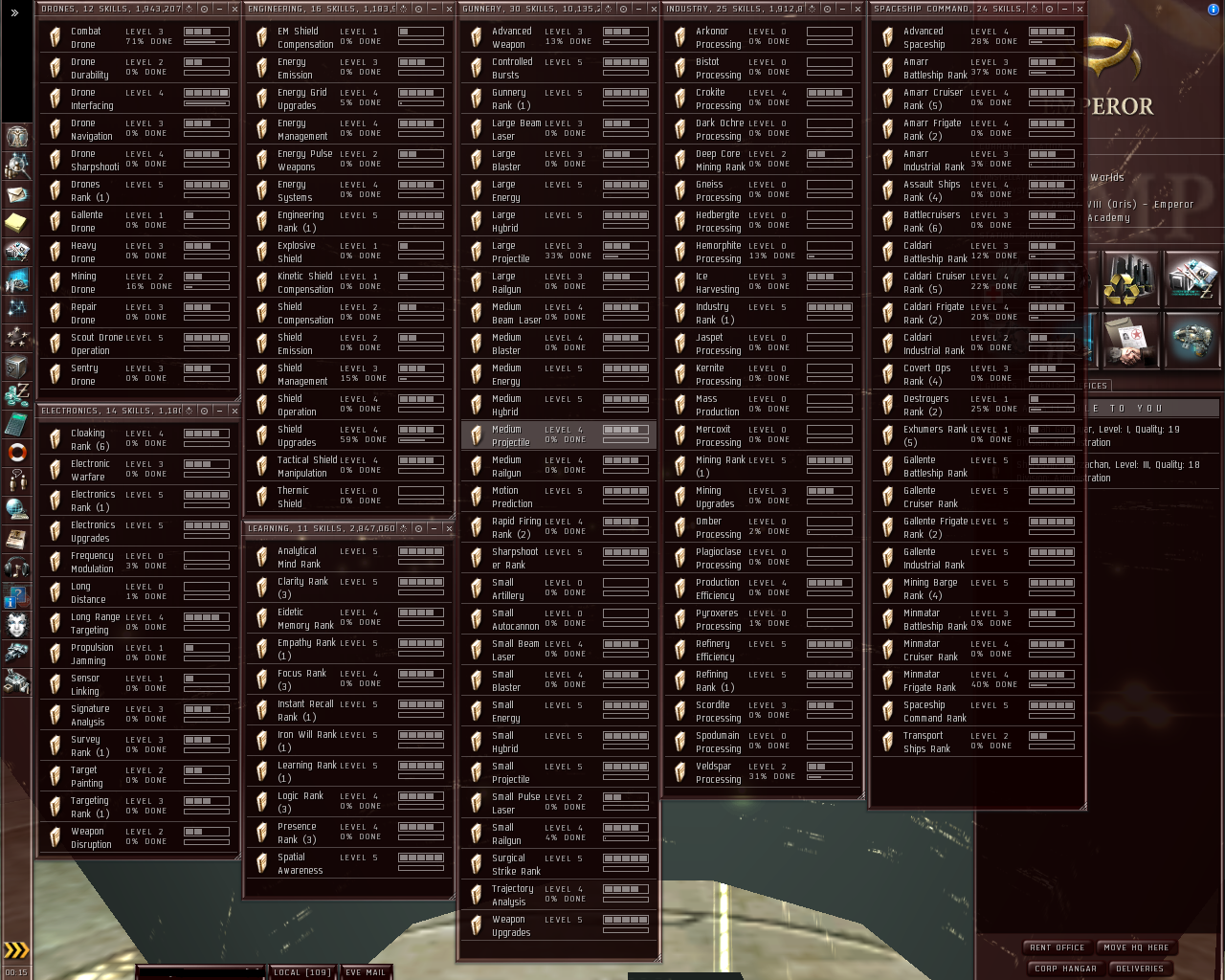The image size is (1225, 980).
Task: Open the mail envelope icon in sidebar
Action: pos(16,193)
